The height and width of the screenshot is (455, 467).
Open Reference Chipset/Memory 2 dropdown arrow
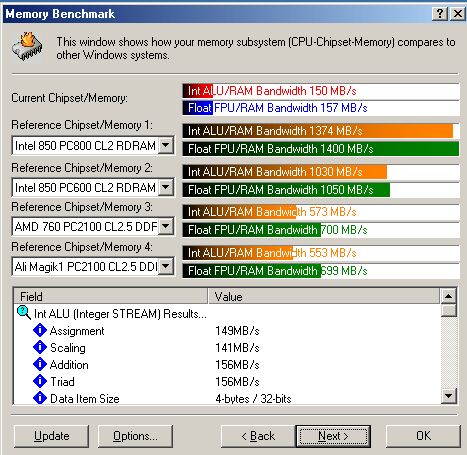click(165, 187)
